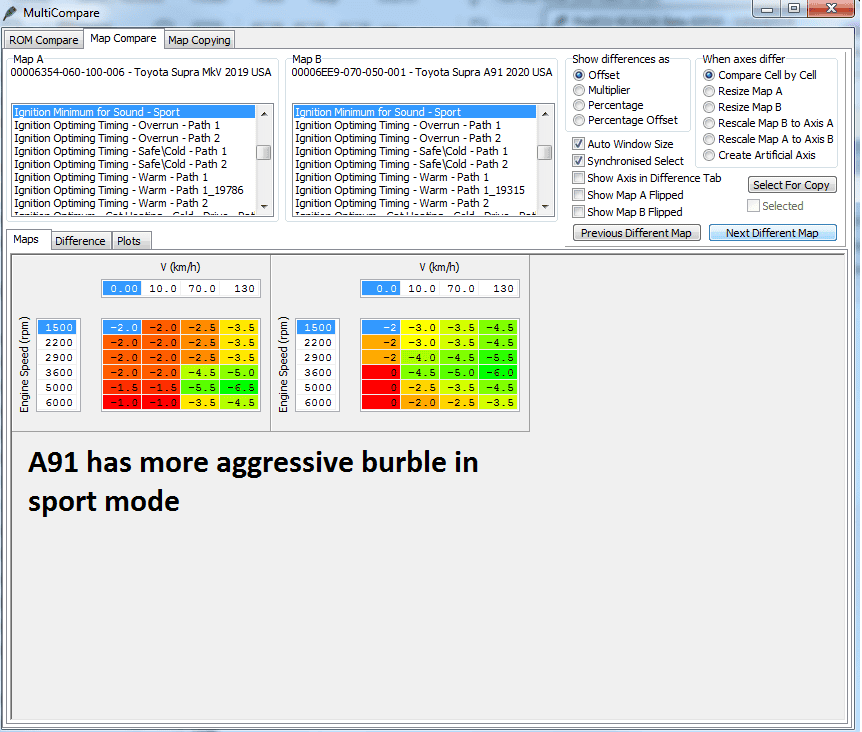Viewport: 862px width, 732px height.
Task: Select 'Warm - Path 1_19315' in Map B list
Action: coord(415,190)
